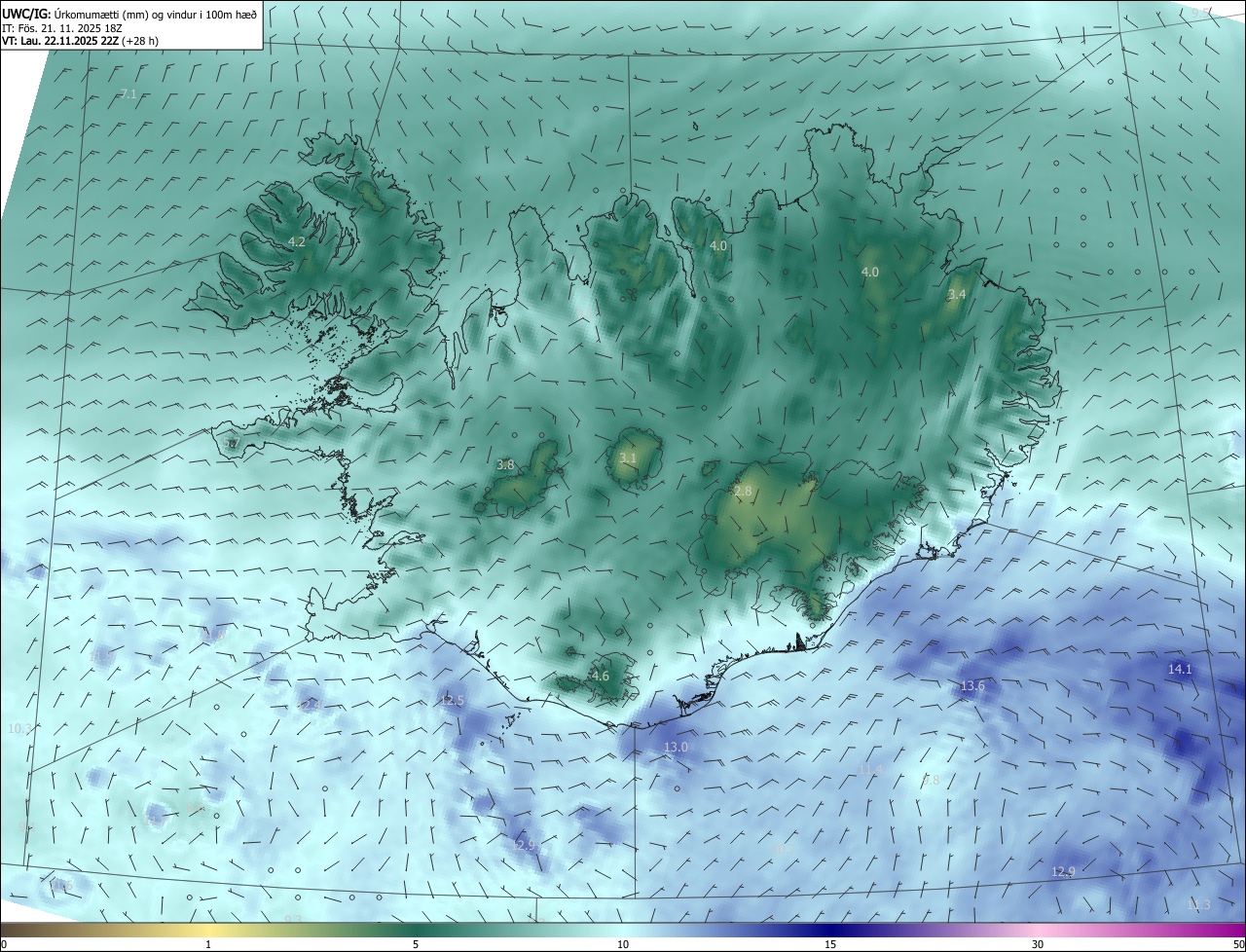Click the faint 11.3 value on the map
The height and width of the screenshot is (952, 1246).
pos(1198,905)
